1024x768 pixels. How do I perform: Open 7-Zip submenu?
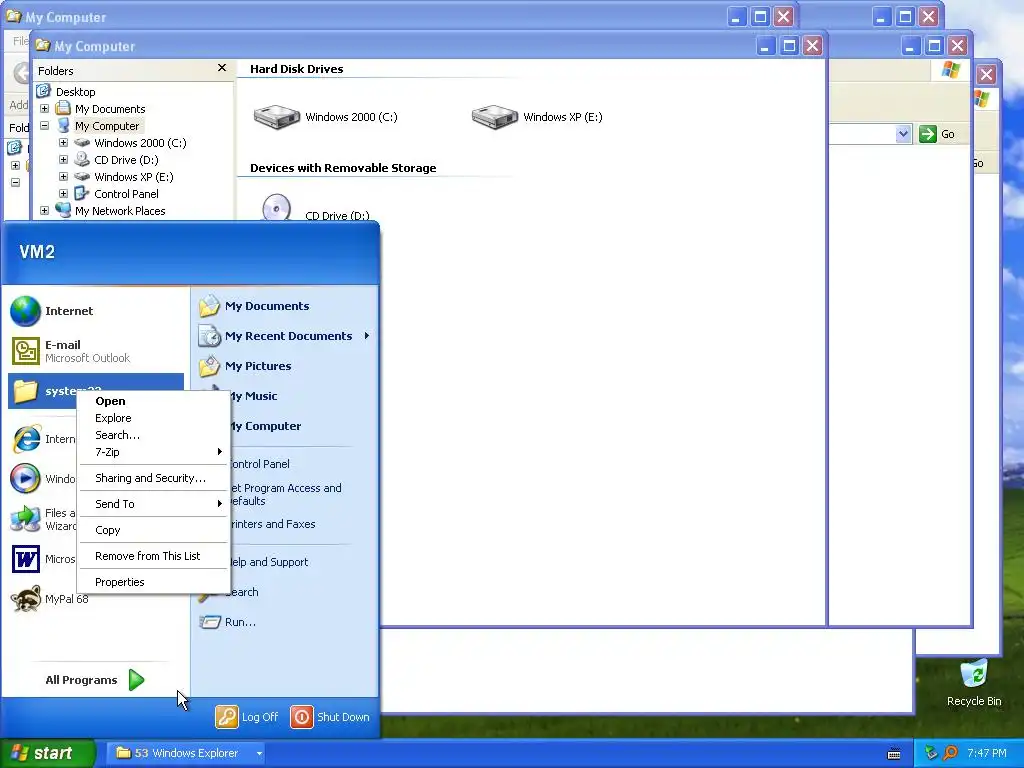point(153,452)
